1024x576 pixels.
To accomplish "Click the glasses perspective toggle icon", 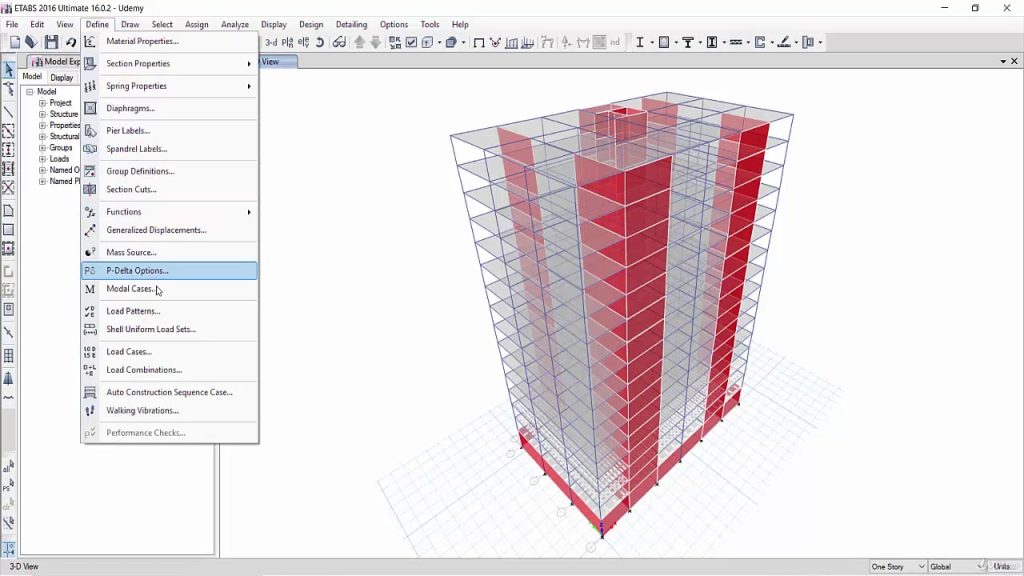I will pos(339,42).
